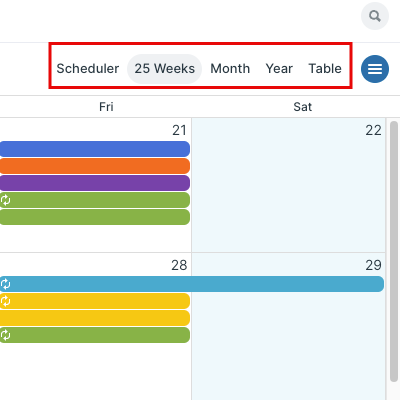Click the date number 29
Viewport: 400px width, 400px height.
coord(373,265)
